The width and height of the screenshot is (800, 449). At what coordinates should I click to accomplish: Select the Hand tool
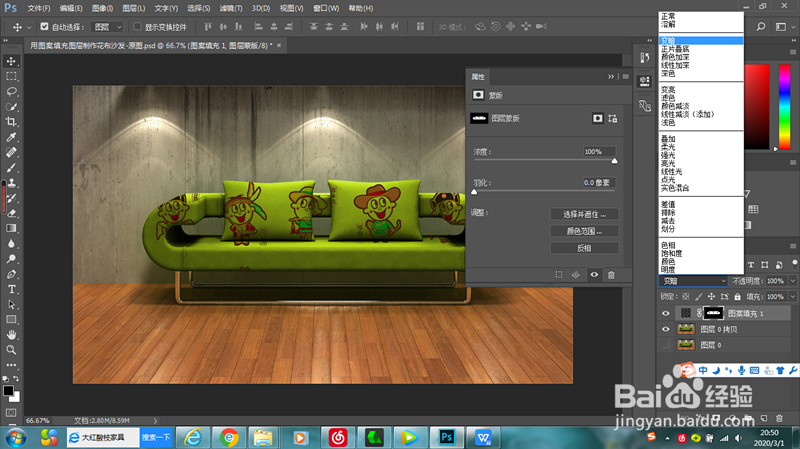point(11,335)
